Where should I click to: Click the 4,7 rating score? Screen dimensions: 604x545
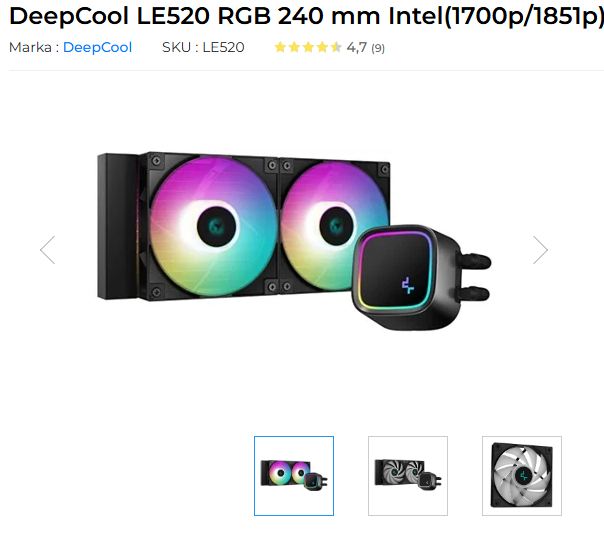tap(356, 47)
